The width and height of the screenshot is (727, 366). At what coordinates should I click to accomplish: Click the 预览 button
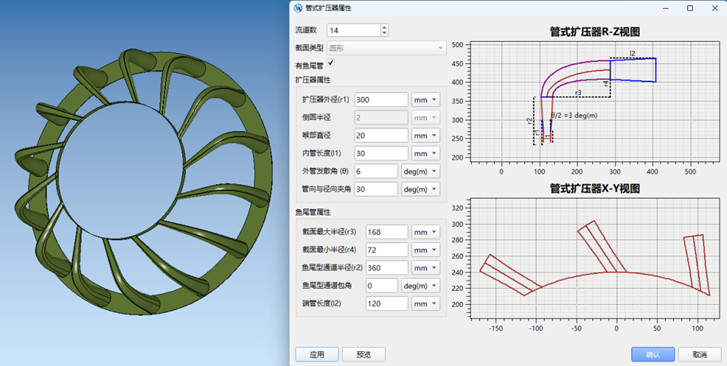(x=364, y=355)
